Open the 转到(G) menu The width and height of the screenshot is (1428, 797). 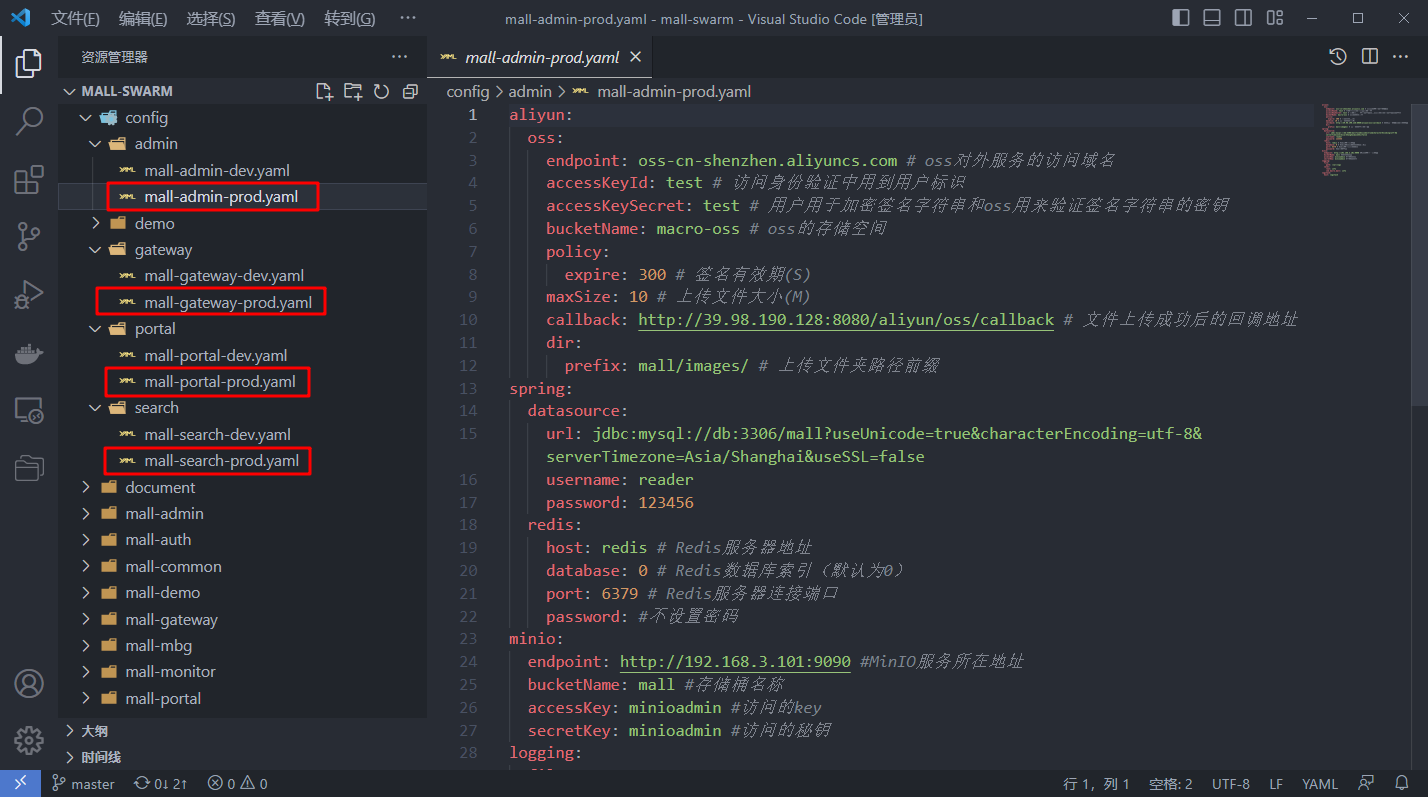(350, 18)
